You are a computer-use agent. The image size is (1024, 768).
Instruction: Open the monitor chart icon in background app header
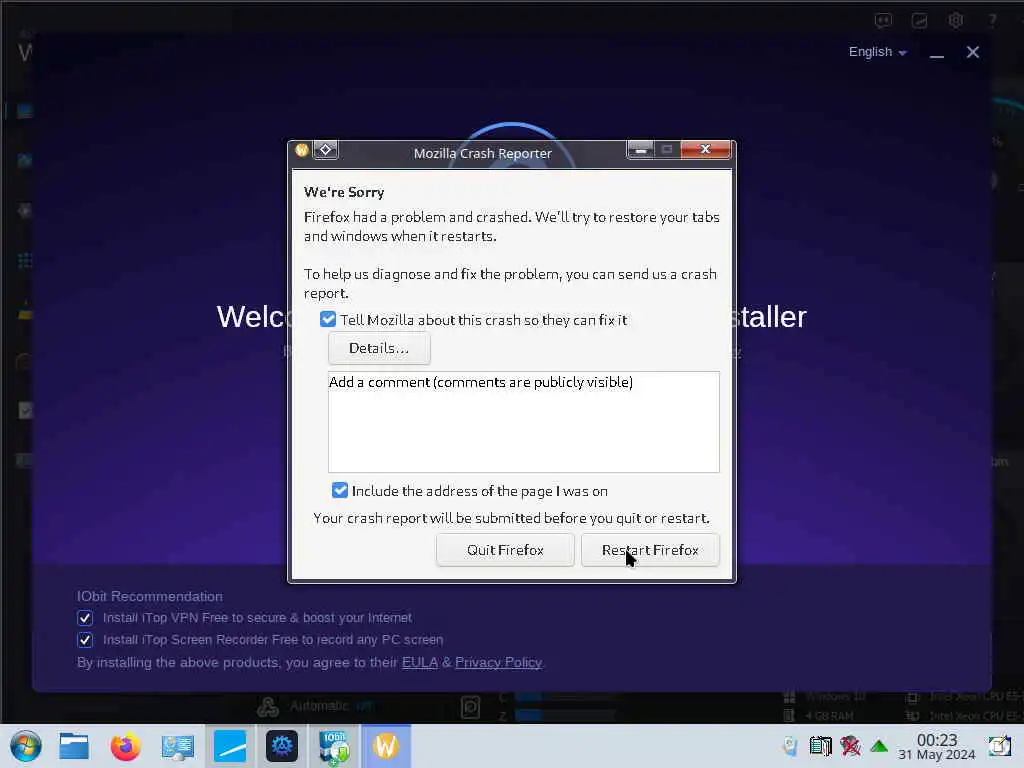(x=920, y=21)
